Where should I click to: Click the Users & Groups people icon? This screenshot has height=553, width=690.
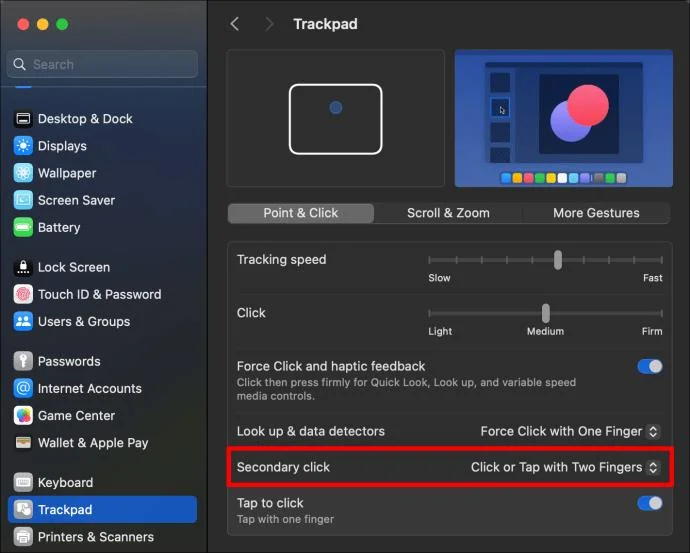[23, 322]
